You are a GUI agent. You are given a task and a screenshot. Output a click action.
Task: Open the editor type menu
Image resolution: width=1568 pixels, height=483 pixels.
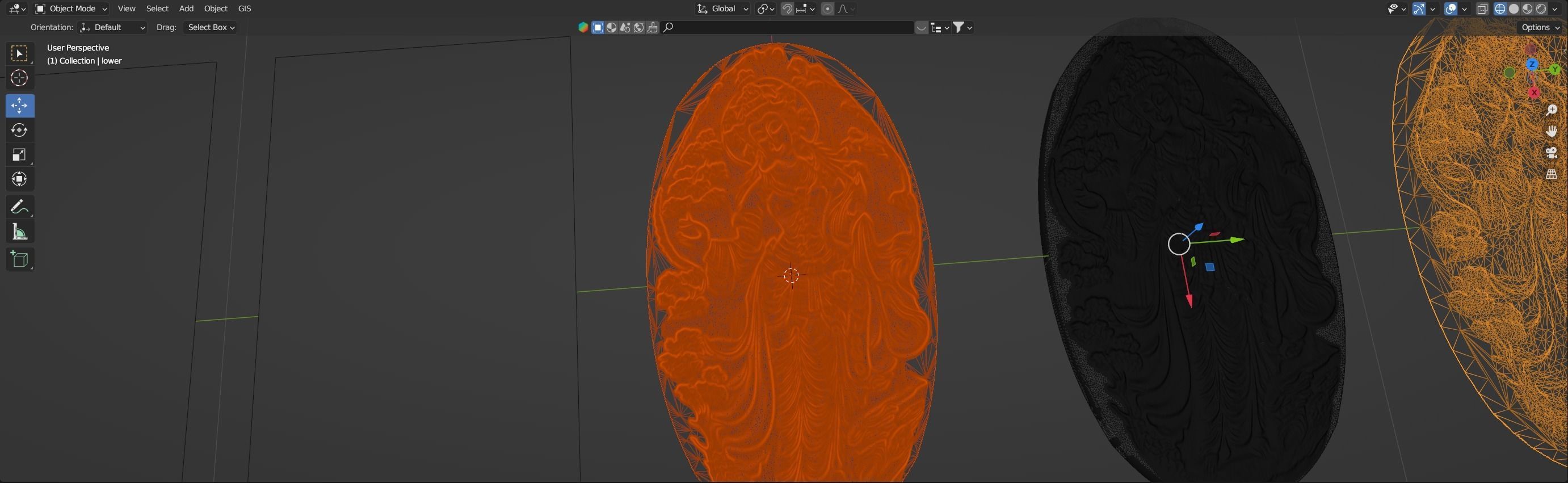(x=17, y=9)
